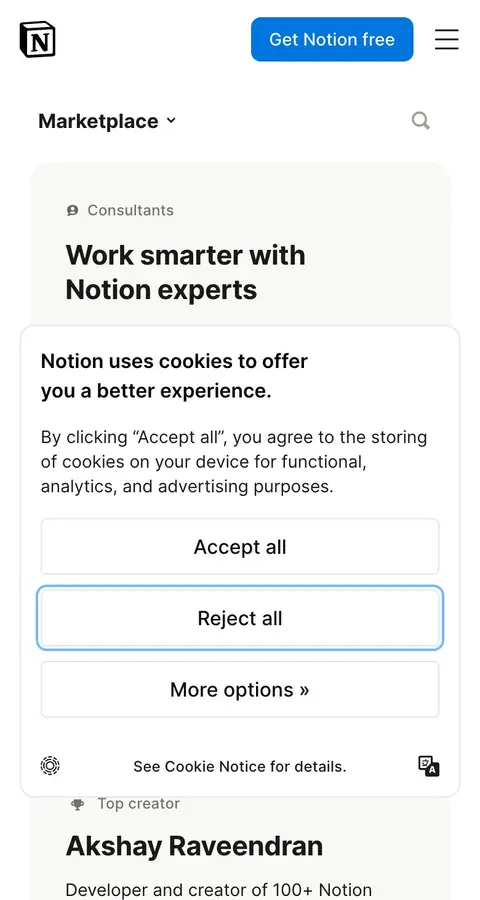Click the cookie preferences fingerprint icon
This screenshot has height=900, width=480.
coord(51,766)
